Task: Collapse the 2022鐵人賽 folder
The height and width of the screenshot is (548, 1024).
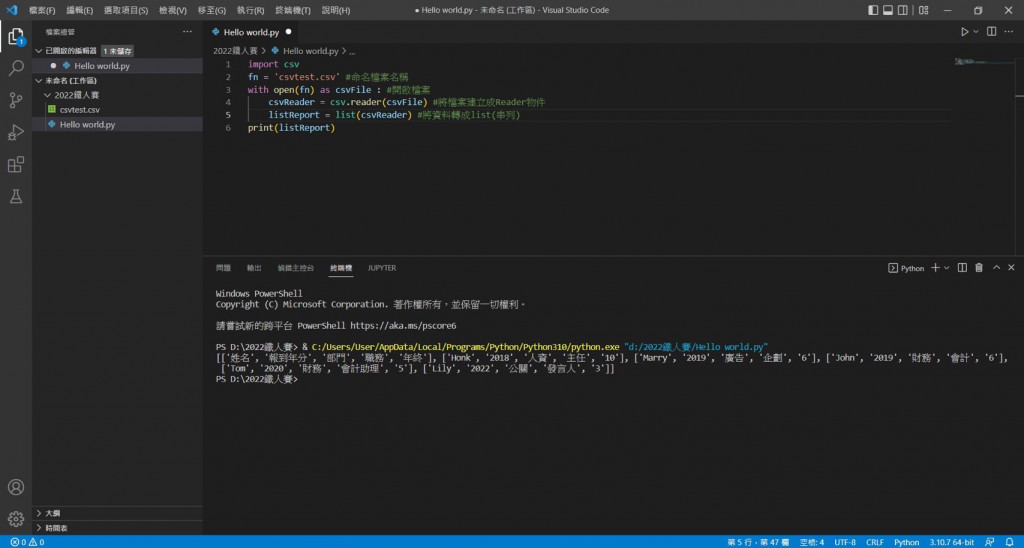Action: (47, 95)
